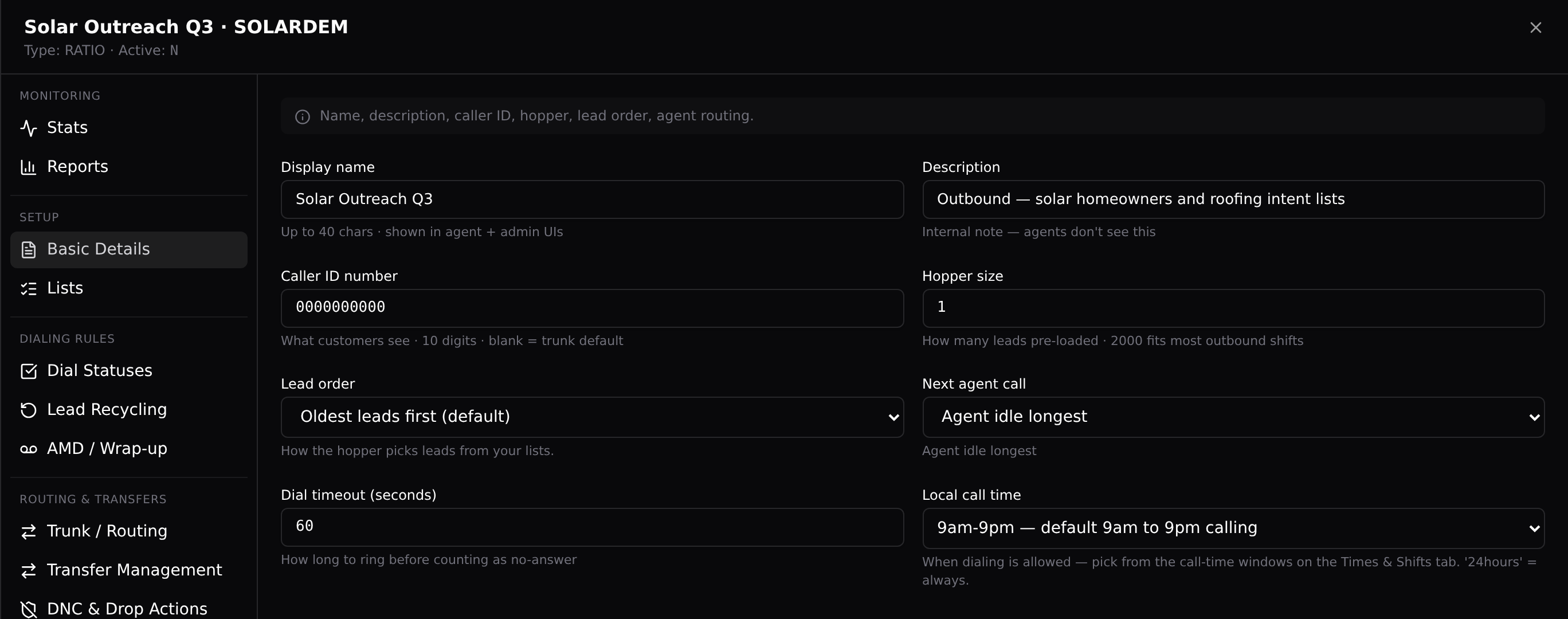The height and width of the screenshot is (619, 1568).
Task: Expand the Local call time dropdown
Action: pyautogui.click(x=1233, y=528)
